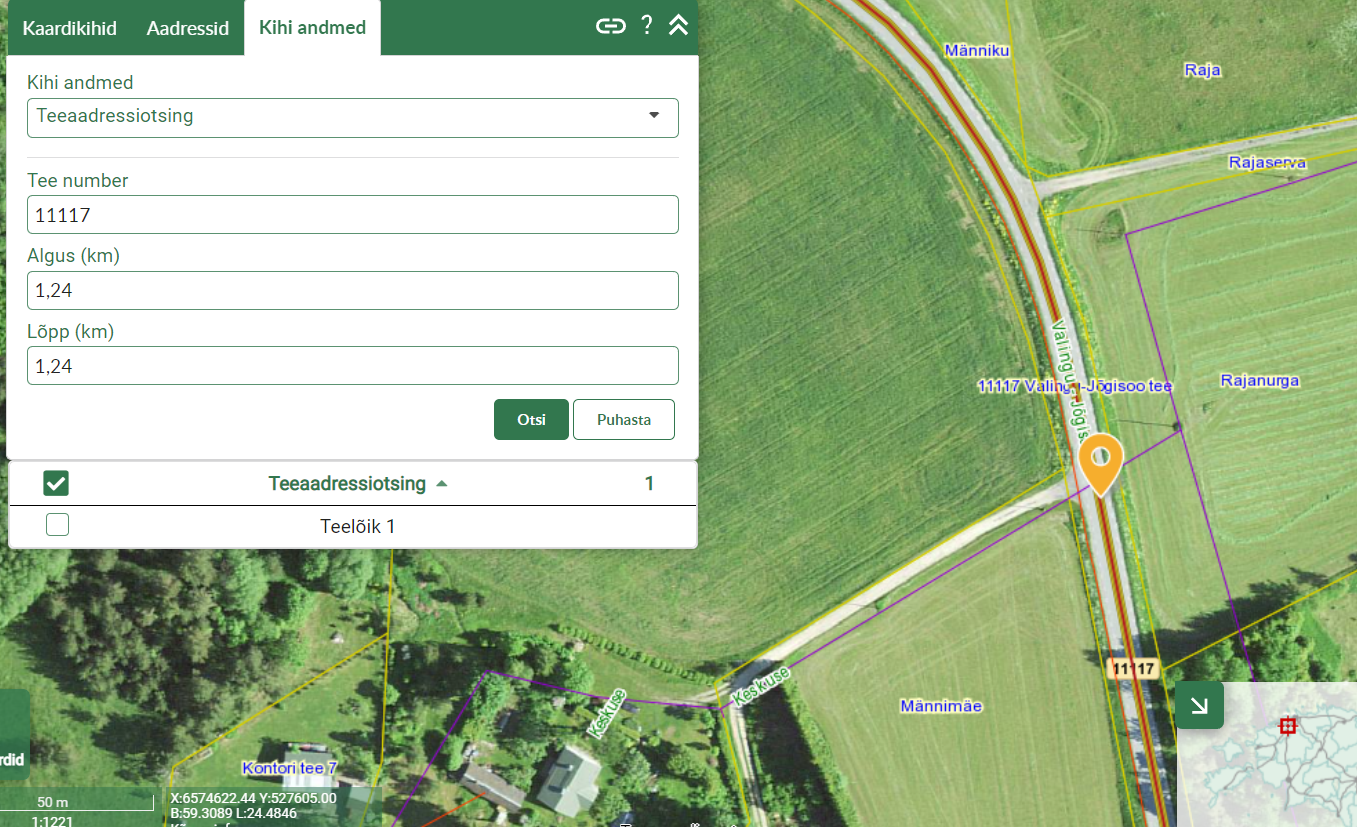Copy the map link via chain icon
1357x827 pixels.
[610, 27]
